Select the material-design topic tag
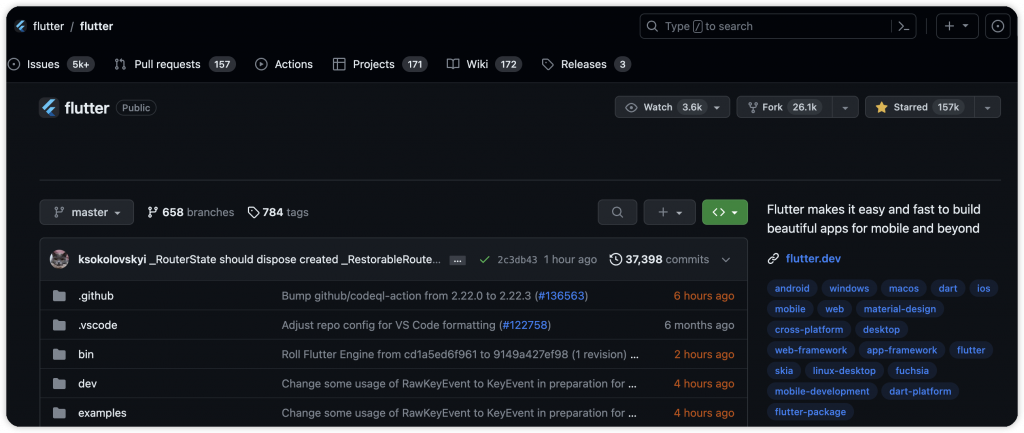This screenshot has height=433, width=1024. (900, 309)
